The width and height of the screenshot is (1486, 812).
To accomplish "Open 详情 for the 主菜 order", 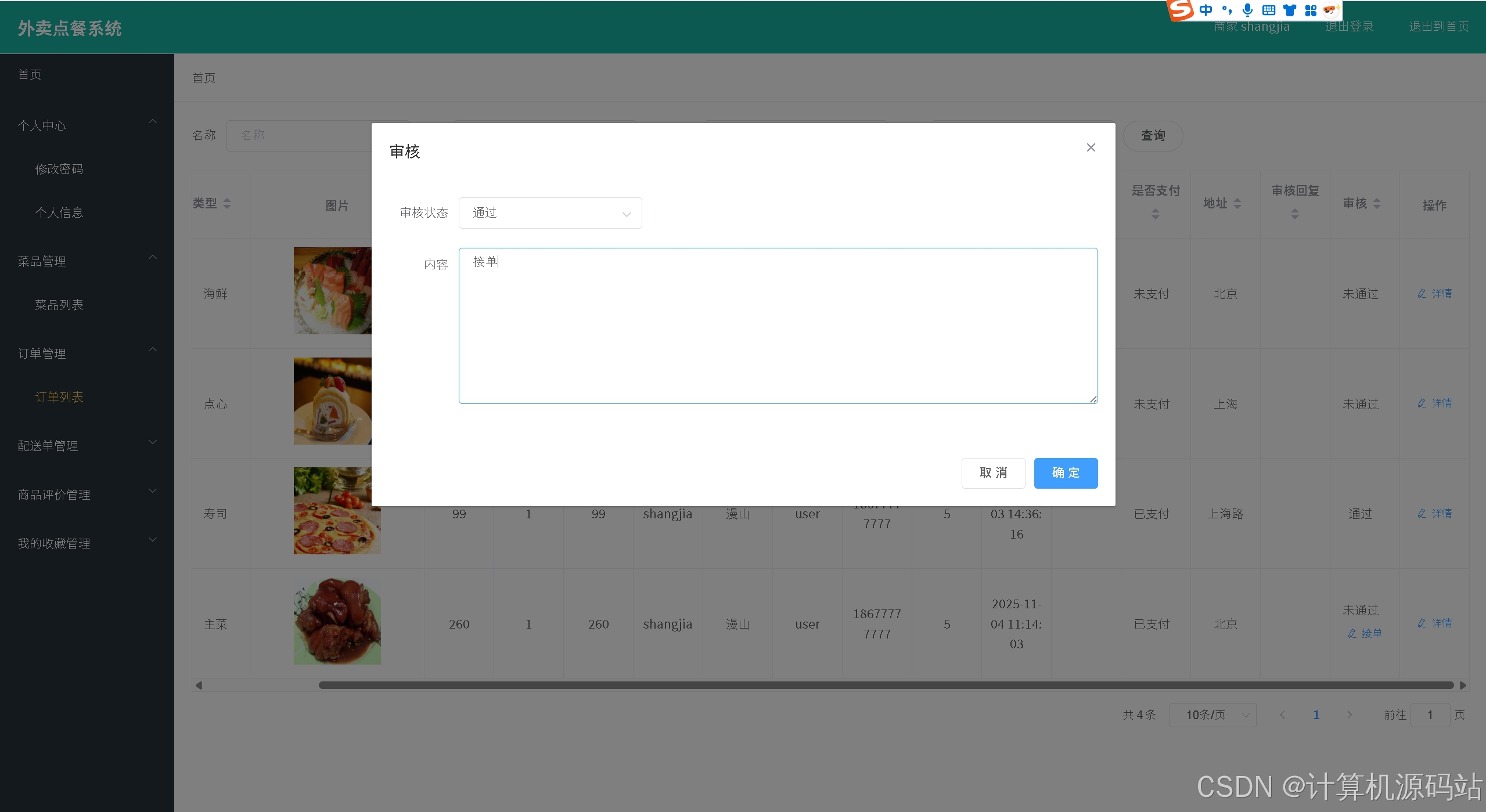I will click(x=1434, y=623).
